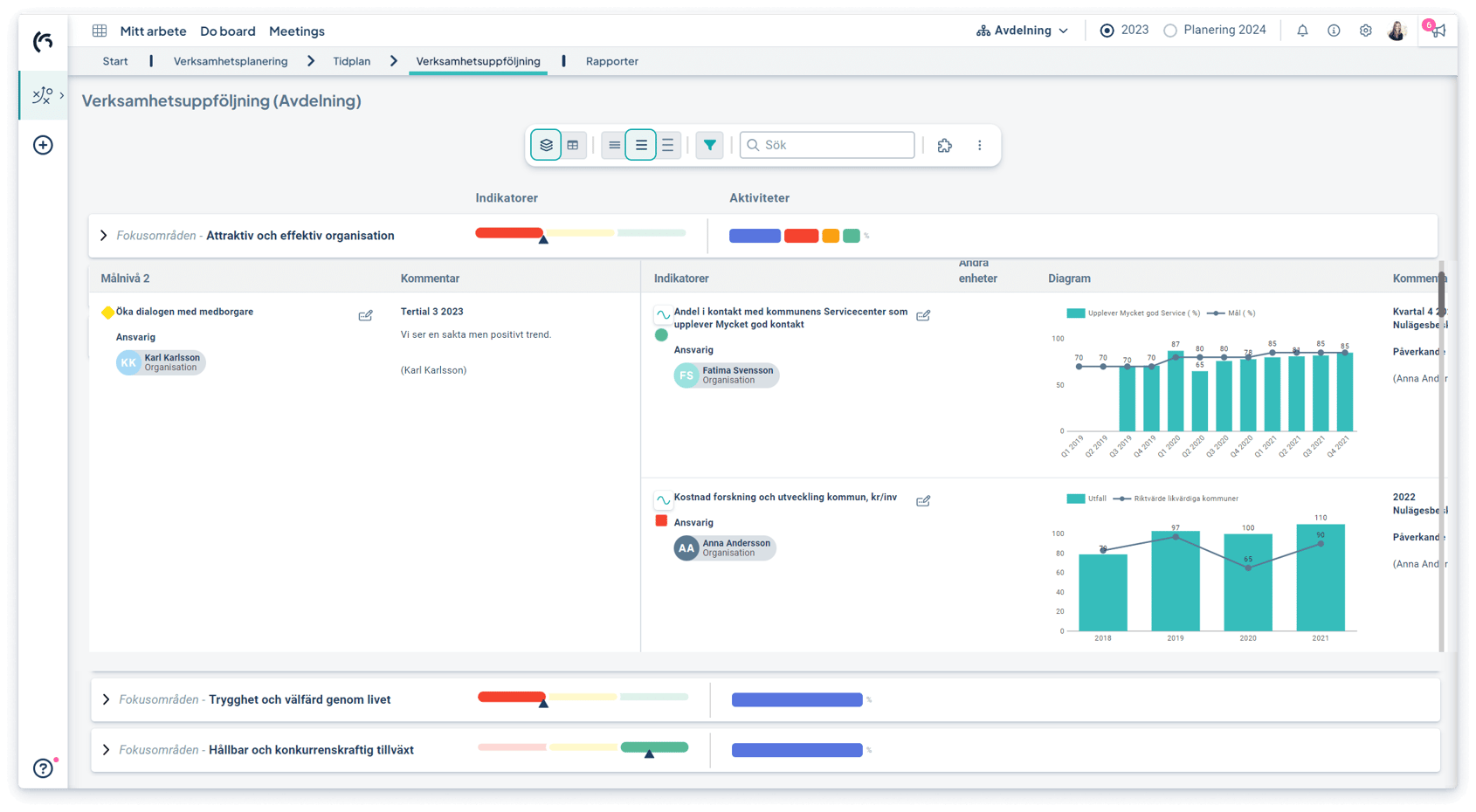Expand Hållbar och konkurrenskraftig tillväxt row
The width and height of the screenshot is (1476, 812).
click(x=106, y=750)
